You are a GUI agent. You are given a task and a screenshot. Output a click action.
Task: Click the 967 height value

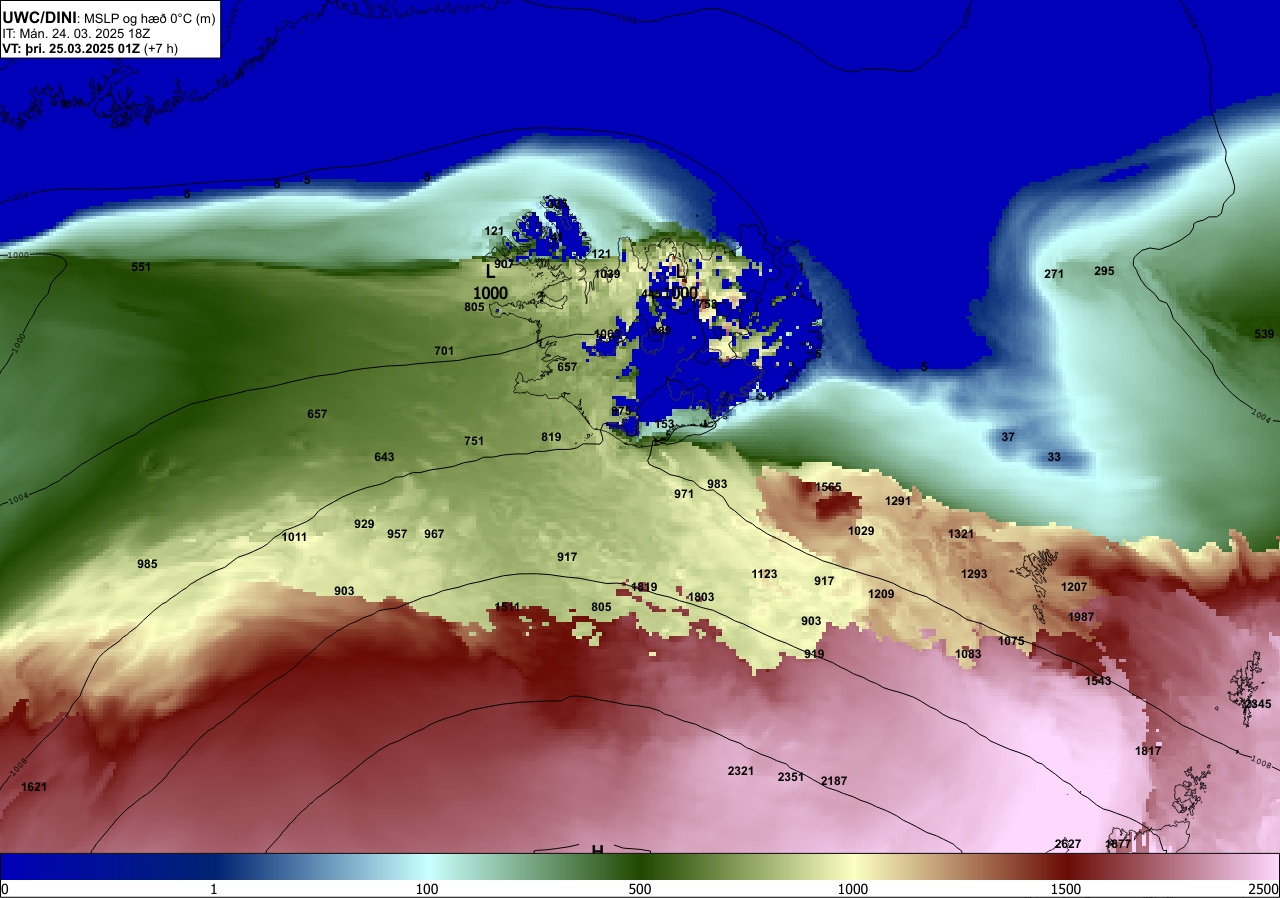click(434, 534)
